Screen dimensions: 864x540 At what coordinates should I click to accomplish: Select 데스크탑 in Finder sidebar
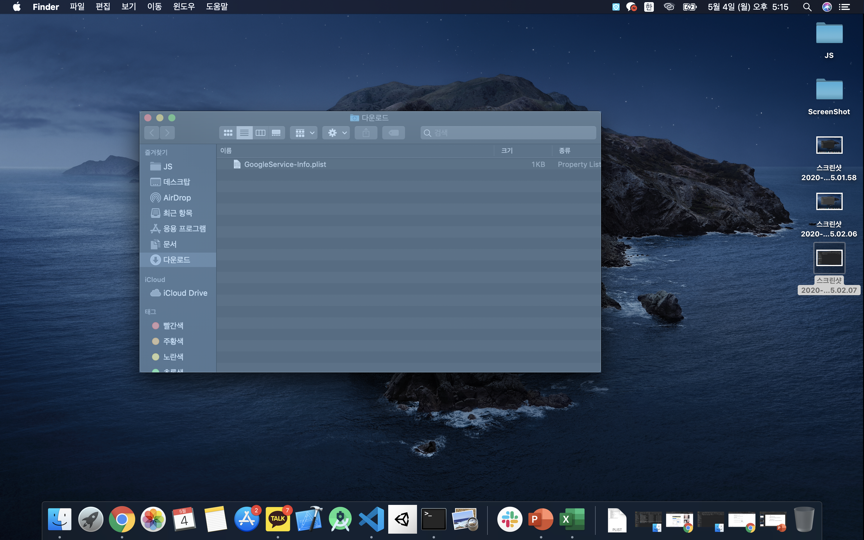coord(178,182)
